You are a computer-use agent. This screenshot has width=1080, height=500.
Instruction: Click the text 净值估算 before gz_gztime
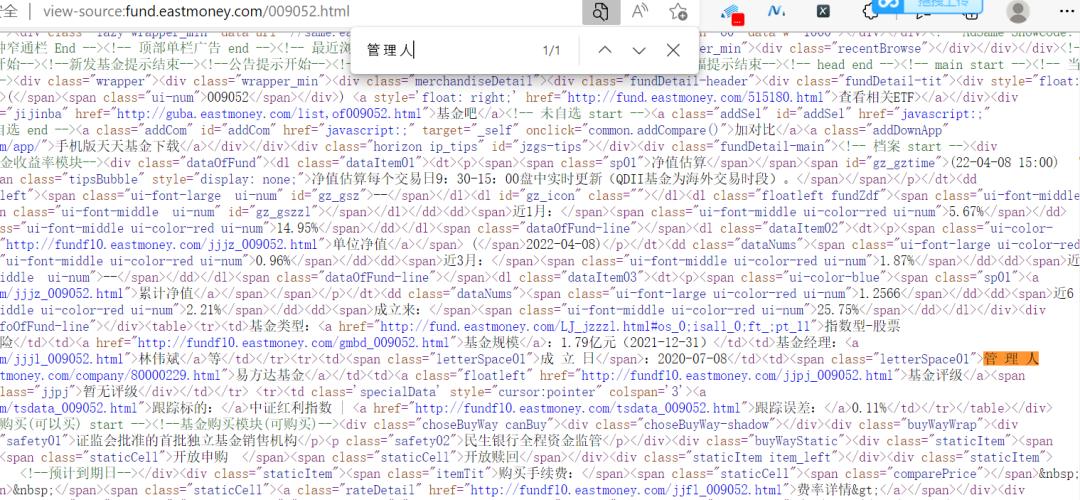[x=678, y=163]
